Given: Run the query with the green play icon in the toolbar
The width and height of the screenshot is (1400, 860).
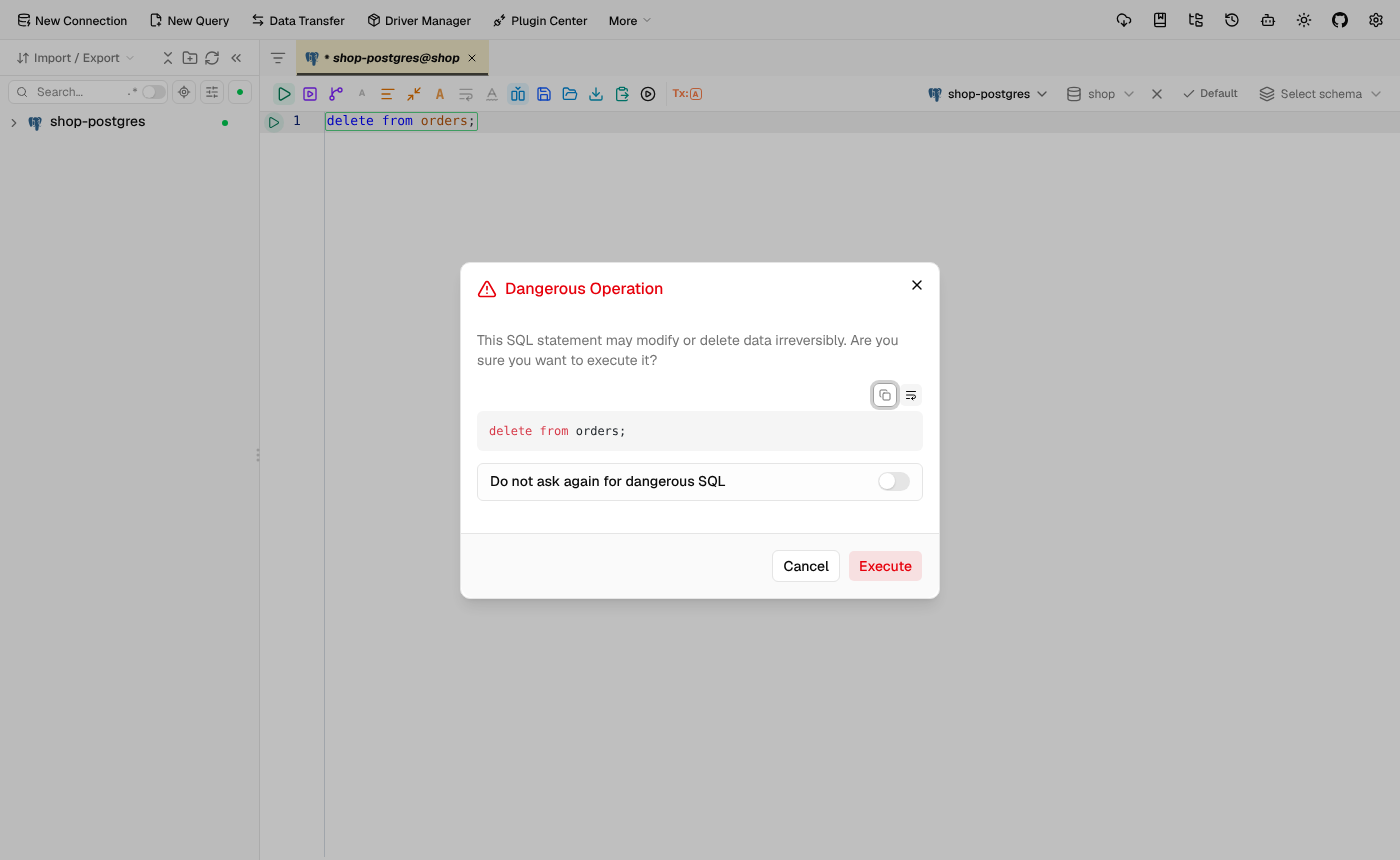Looking at the screenshot, I should point(284,94).
